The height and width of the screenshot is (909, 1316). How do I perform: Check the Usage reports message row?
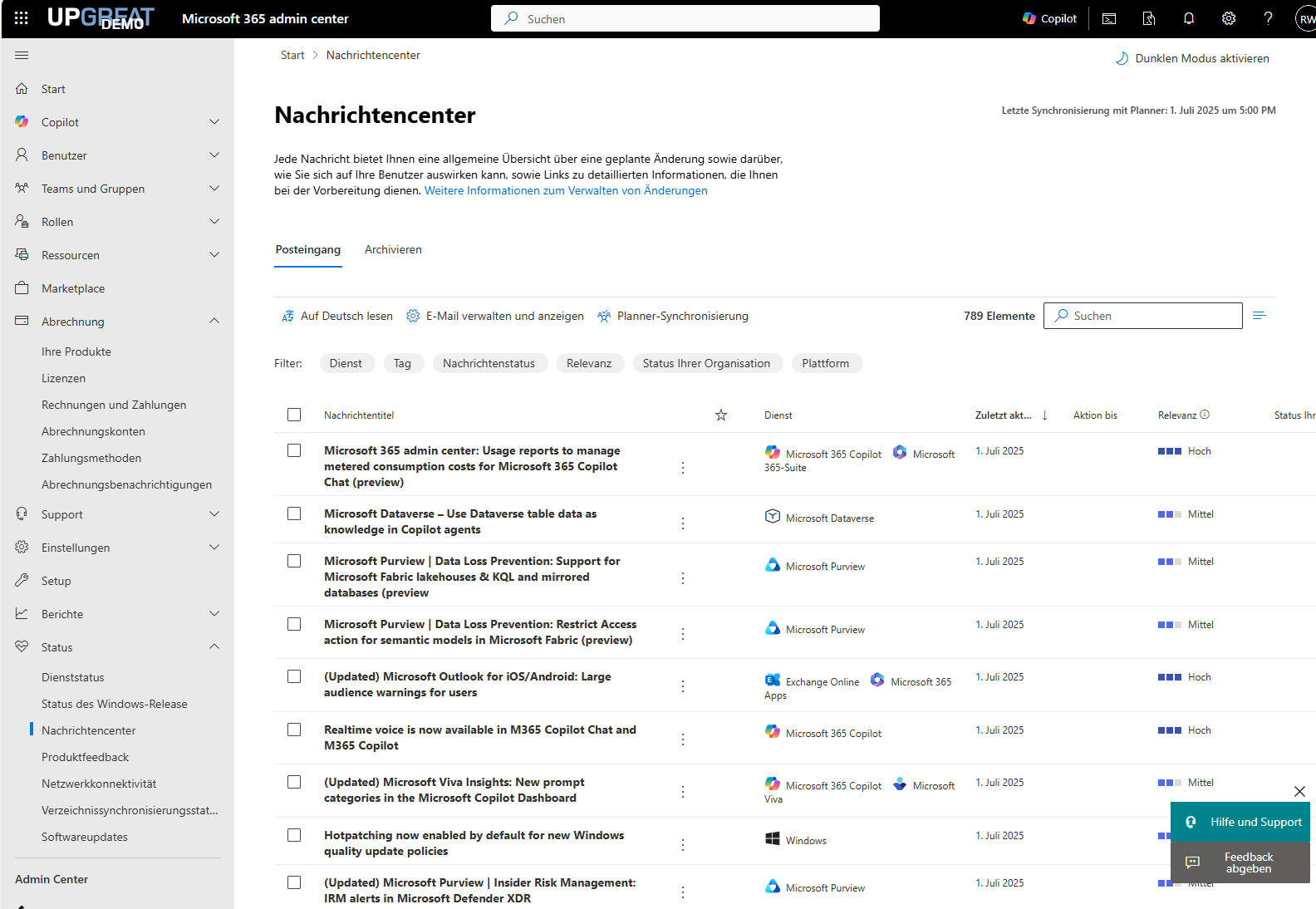pyautogui.click(x=294, y=450)
